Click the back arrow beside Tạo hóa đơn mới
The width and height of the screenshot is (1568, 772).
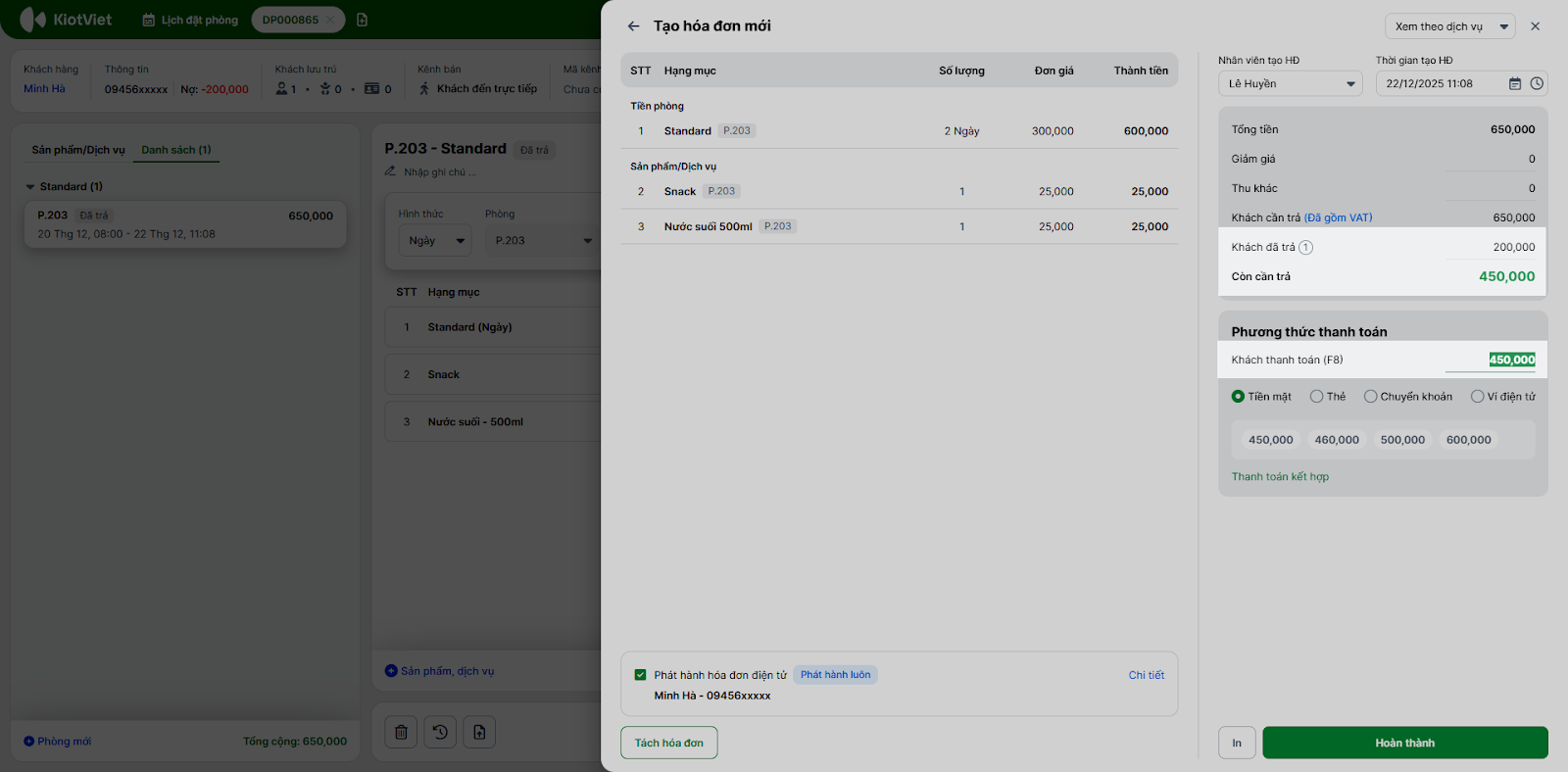pos(633,26)
